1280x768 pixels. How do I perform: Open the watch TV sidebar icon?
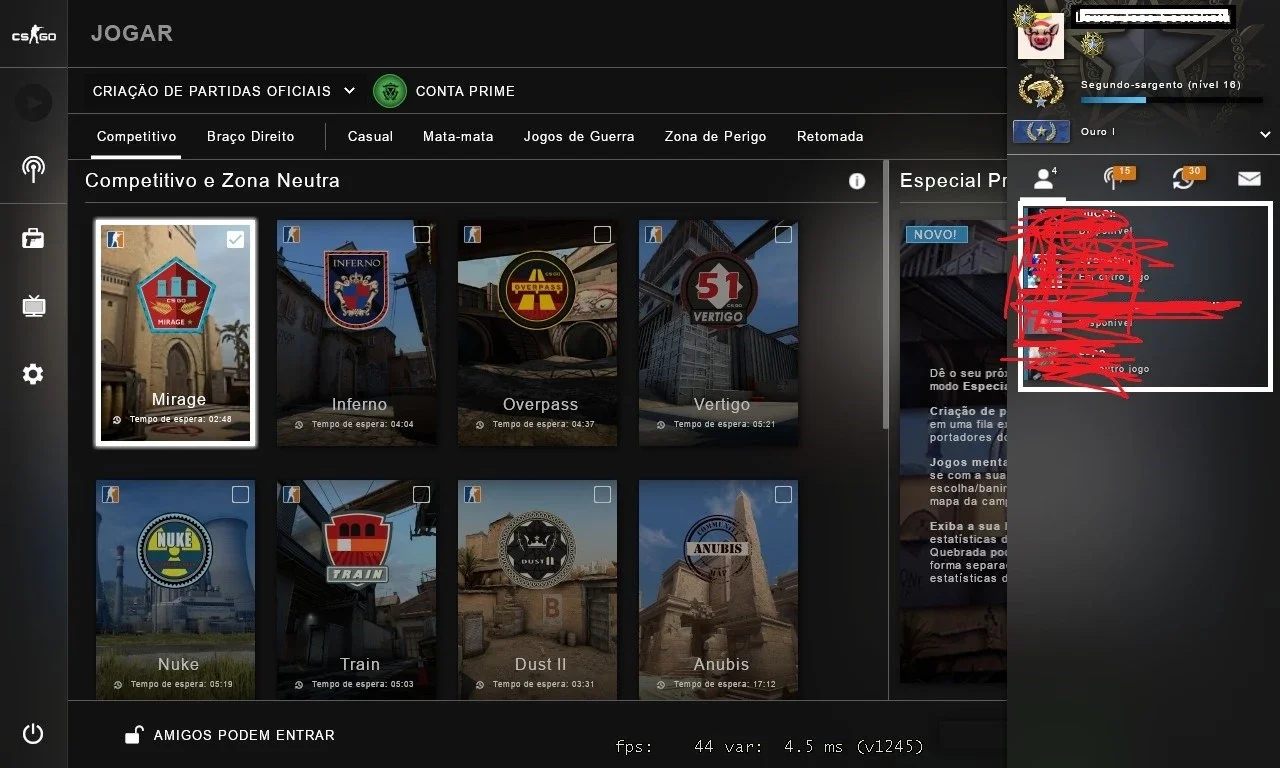33,306
